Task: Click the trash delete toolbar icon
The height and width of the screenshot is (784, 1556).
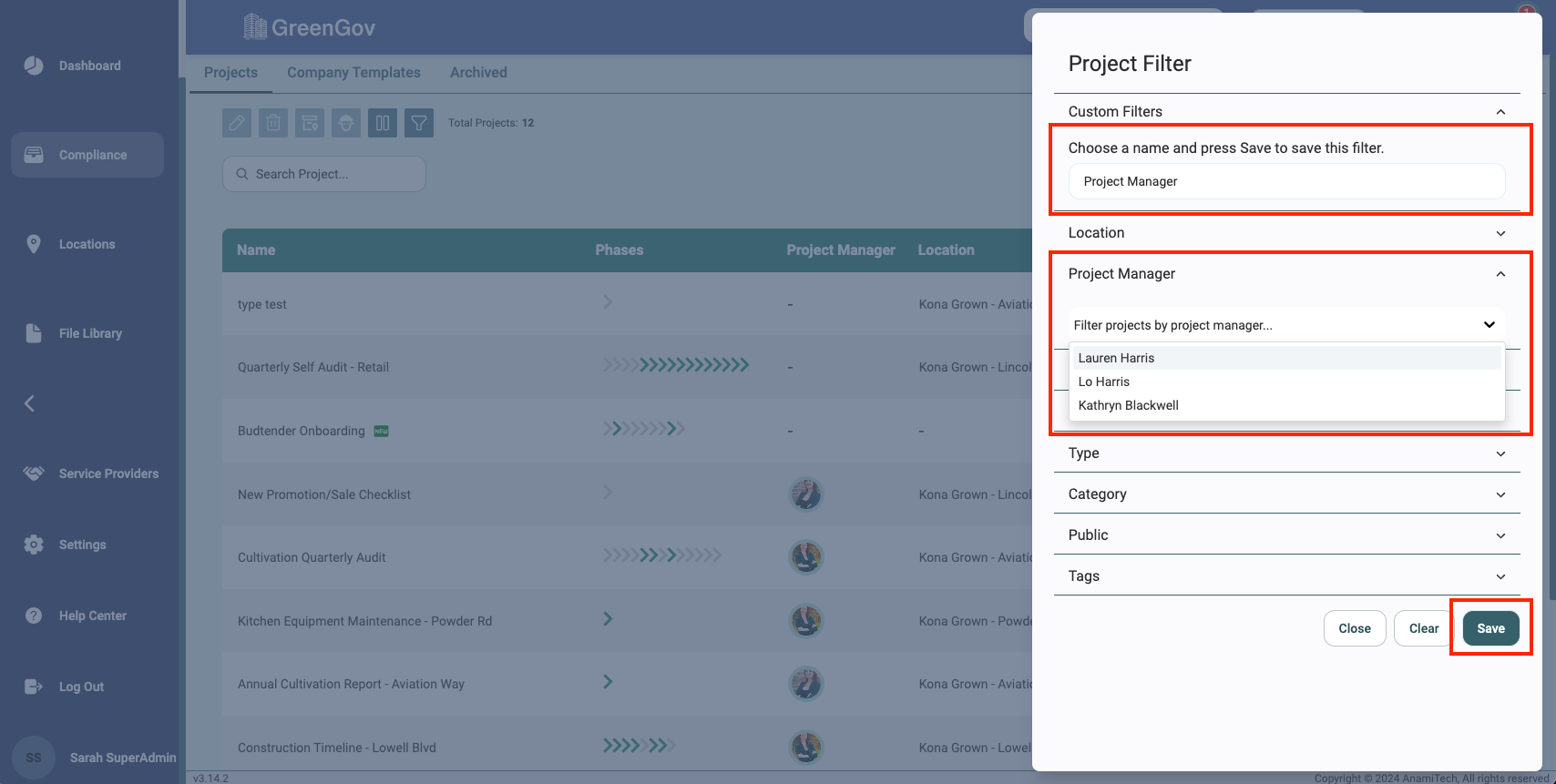Action: point(273,123)
